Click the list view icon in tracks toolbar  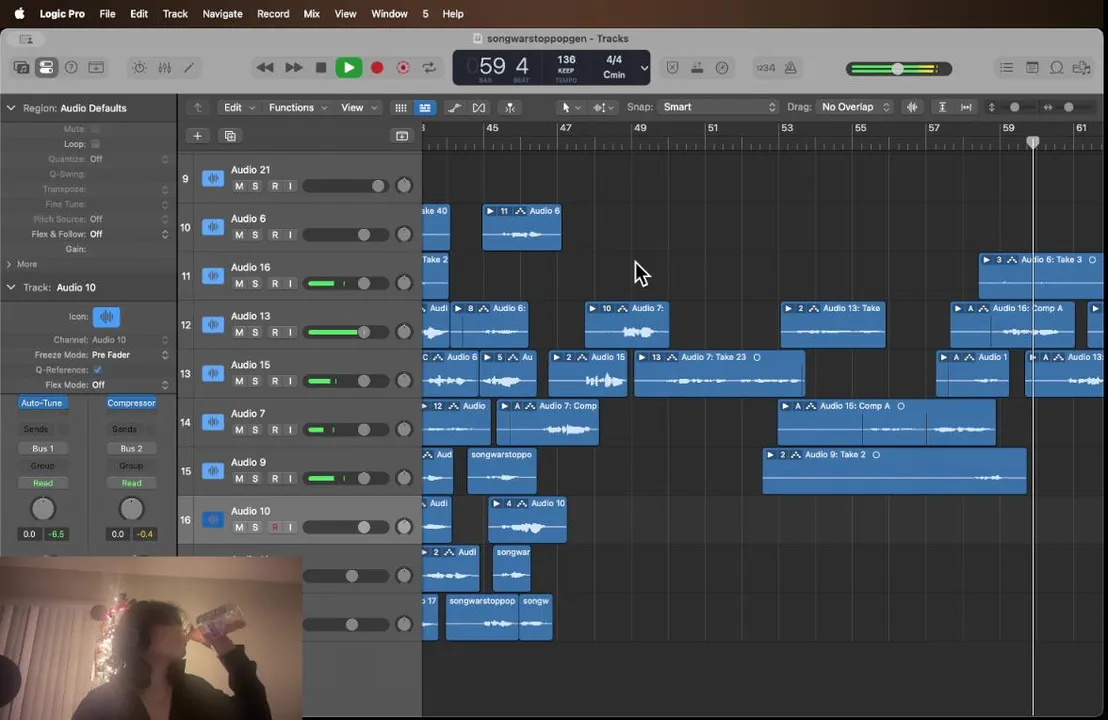pyautogui.click(x=425, y=107)
